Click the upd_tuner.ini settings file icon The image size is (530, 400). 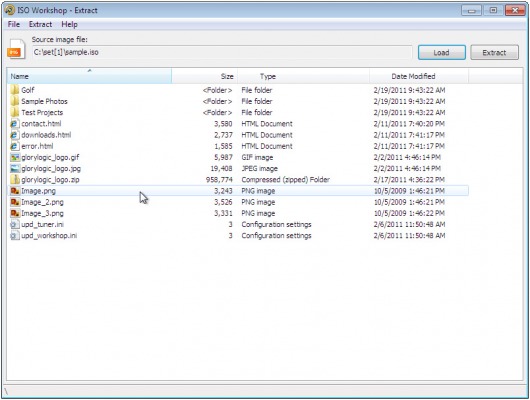[x=15, y=224]
